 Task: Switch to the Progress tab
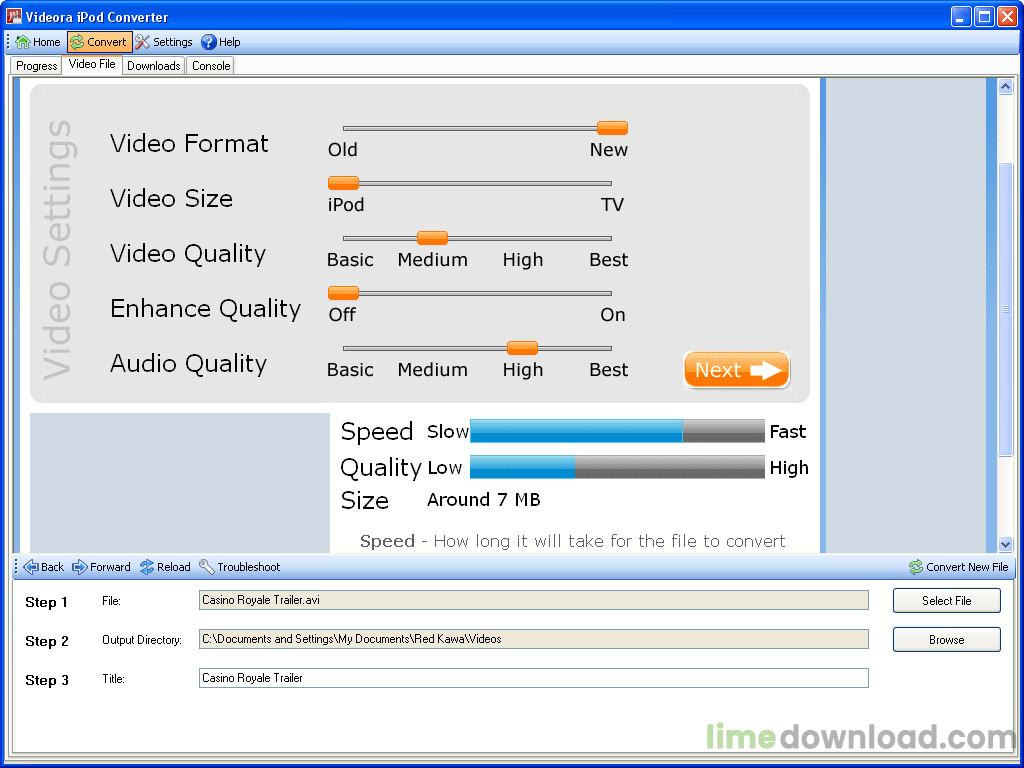click(37, 66)
